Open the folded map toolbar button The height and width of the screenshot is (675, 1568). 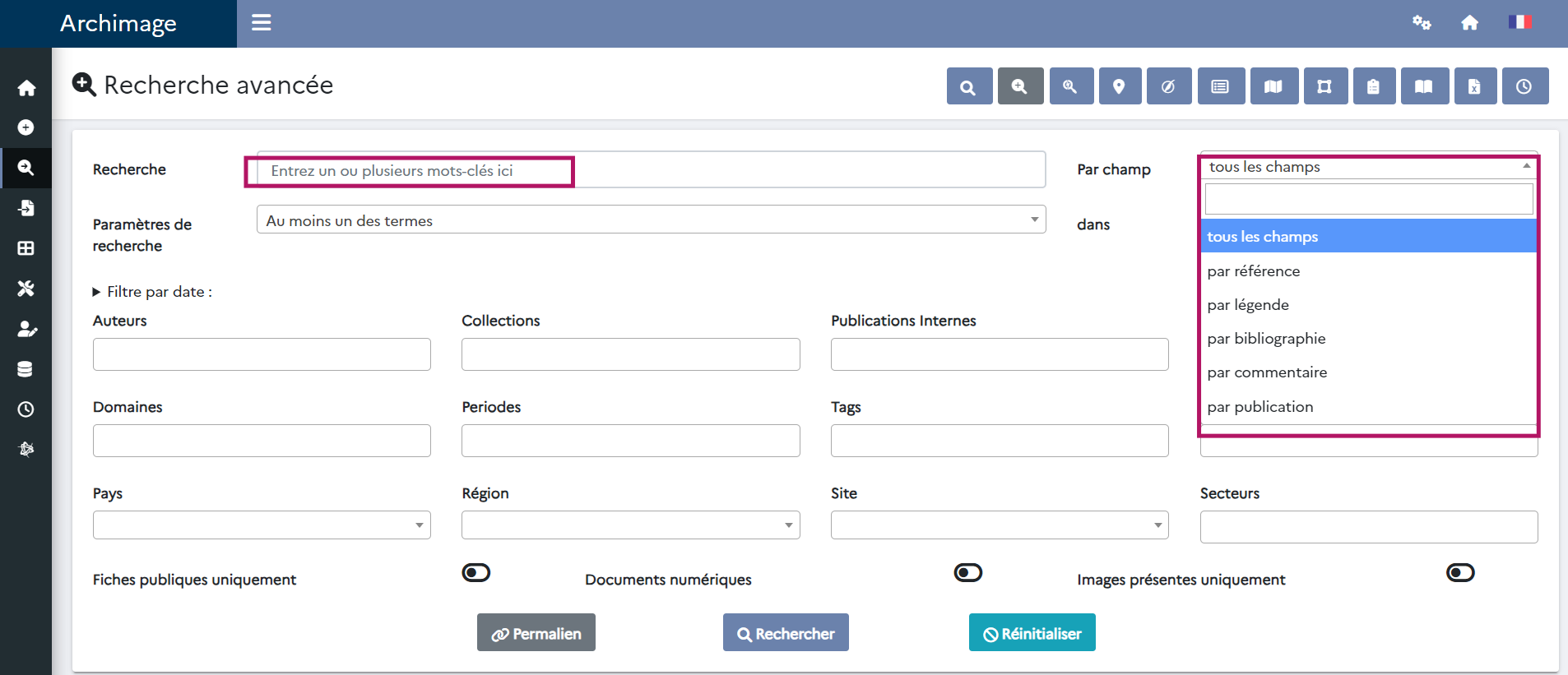click(1273, 86)
